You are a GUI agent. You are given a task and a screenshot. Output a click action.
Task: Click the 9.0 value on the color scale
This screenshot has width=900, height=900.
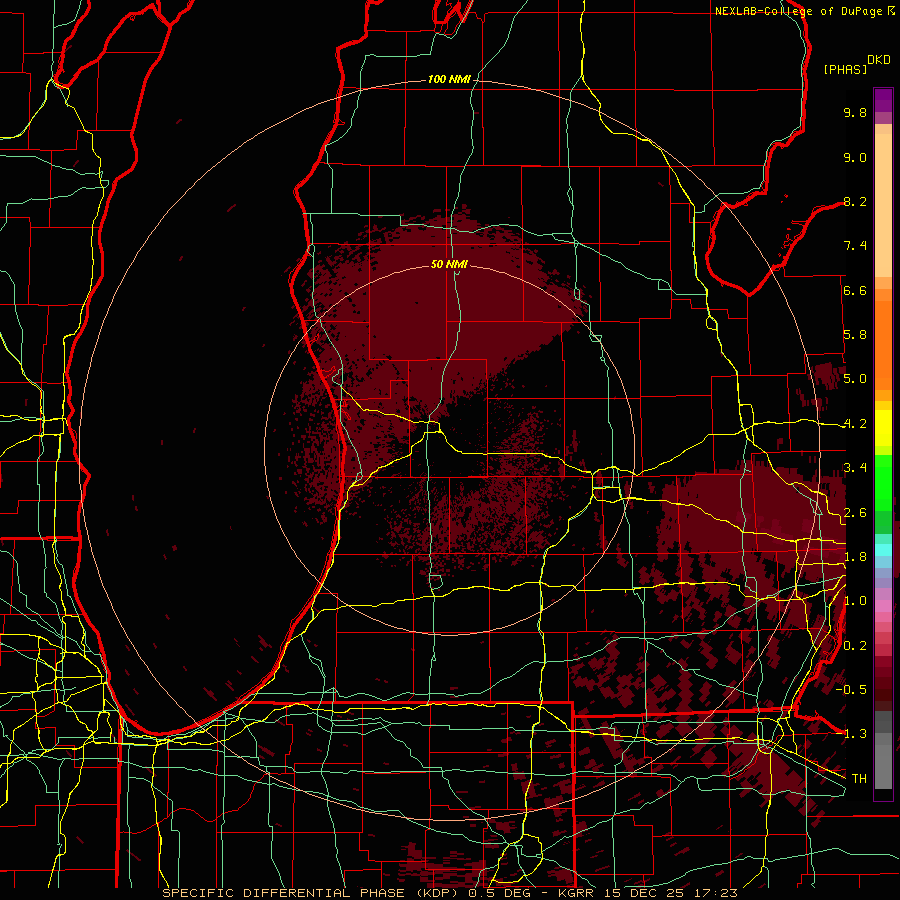[x=855, y=157]
